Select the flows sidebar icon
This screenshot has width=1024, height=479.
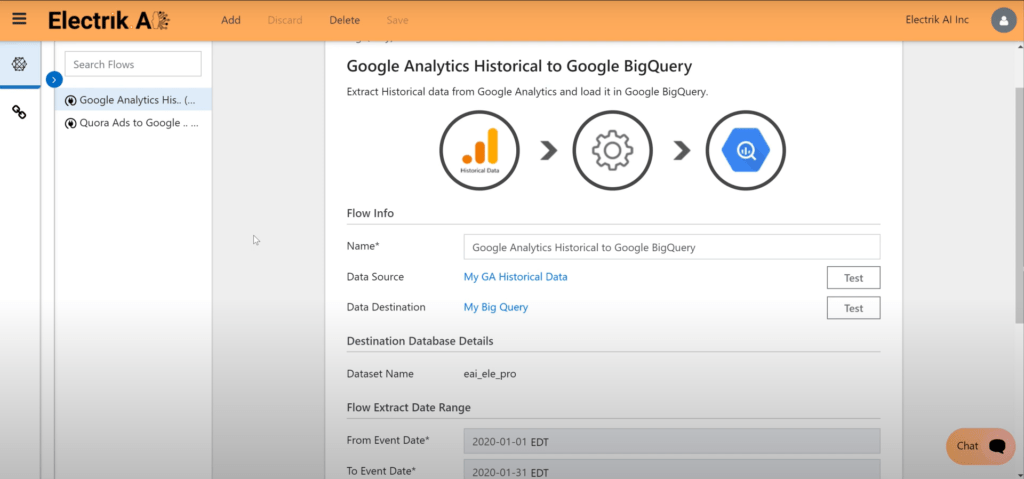20,64
